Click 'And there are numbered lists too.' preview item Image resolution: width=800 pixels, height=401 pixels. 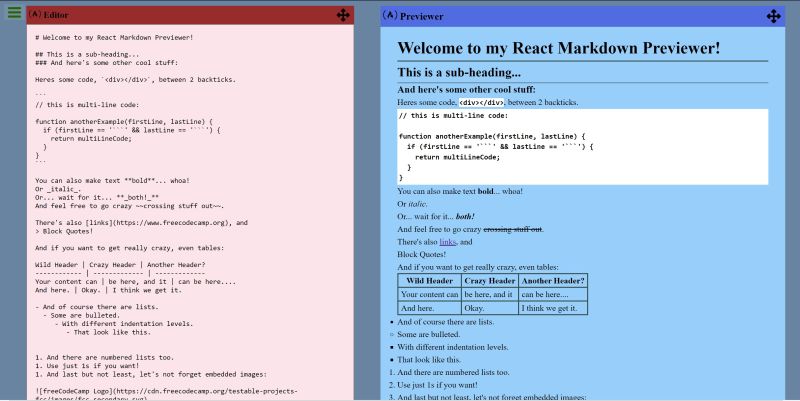(x=453, y=372)
